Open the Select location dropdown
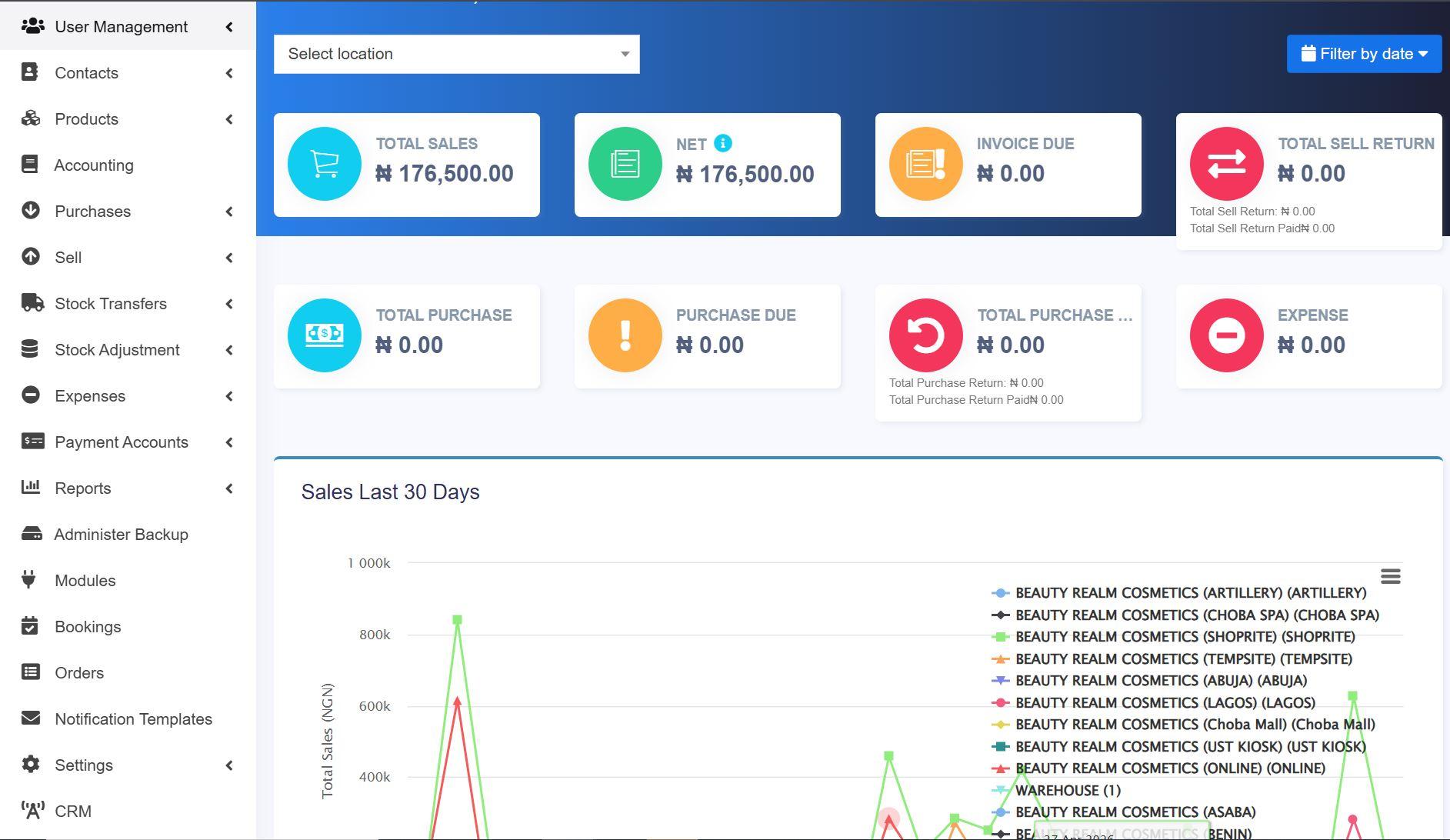 tap(457, 54)
